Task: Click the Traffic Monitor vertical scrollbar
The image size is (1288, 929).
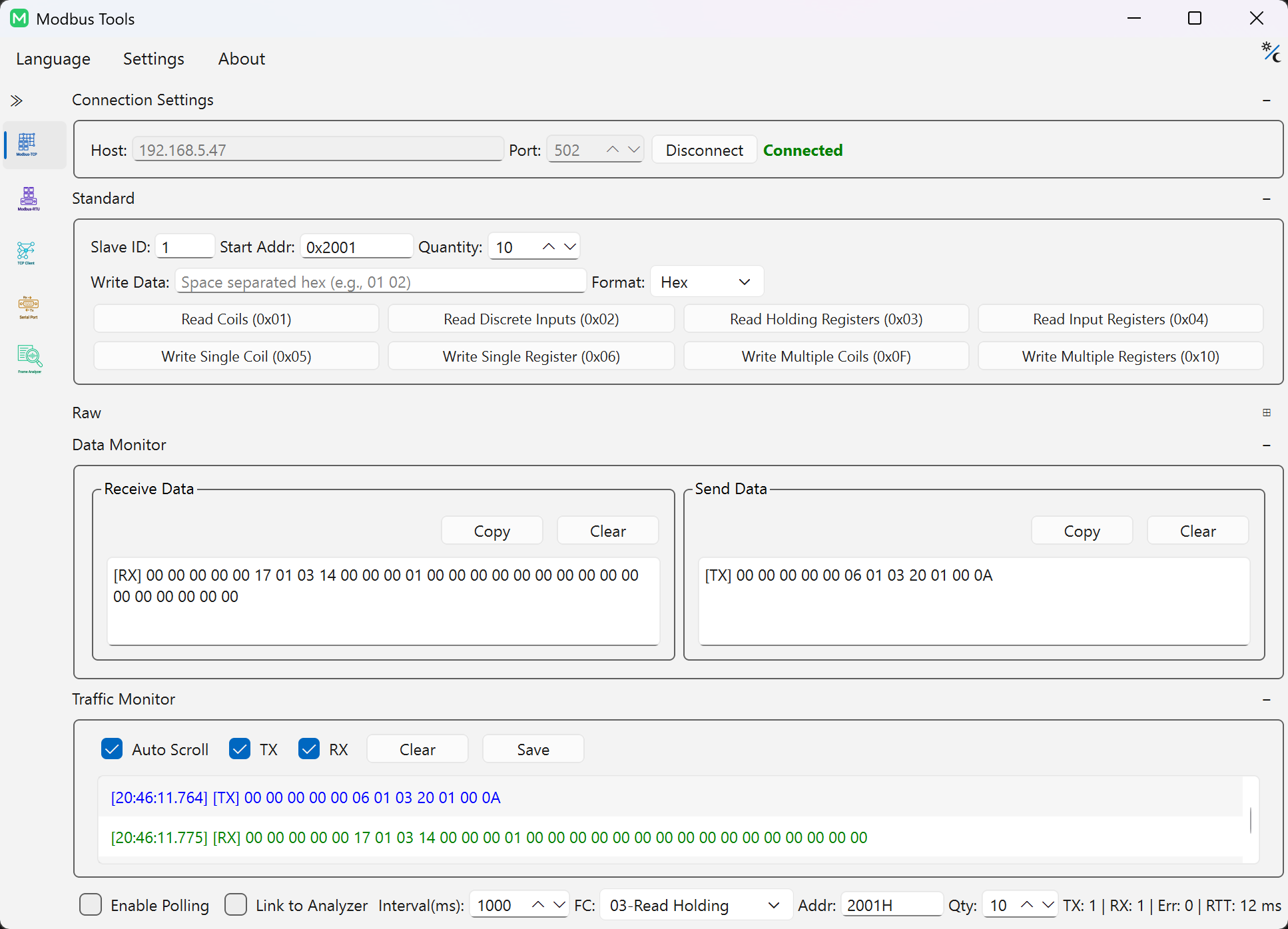Action: pyautogui.click(x=1251, y=820)
